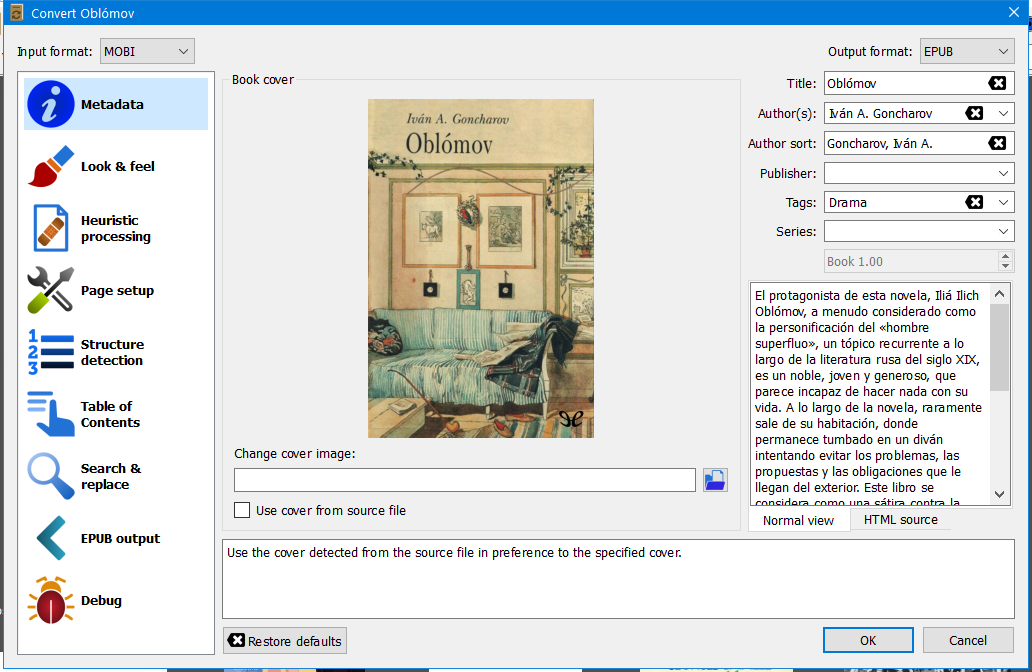This screenshot has height=672, width=1032.
Task: Open the Metadata section in the sidebar
Action: click(116, 104)
